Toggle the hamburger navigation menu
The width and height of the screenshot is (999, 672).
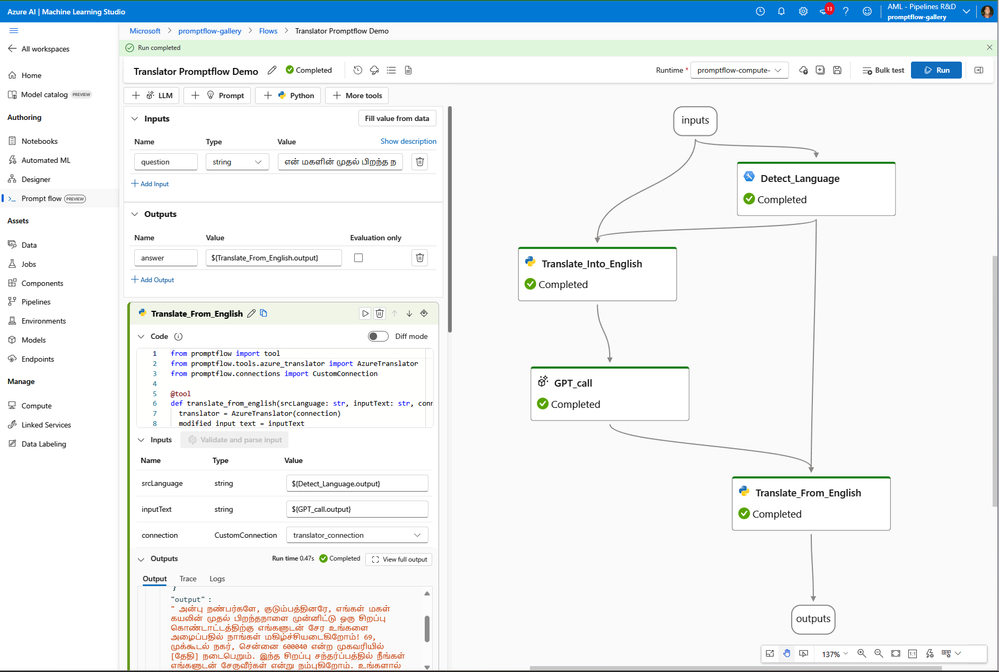pos(13,30)
